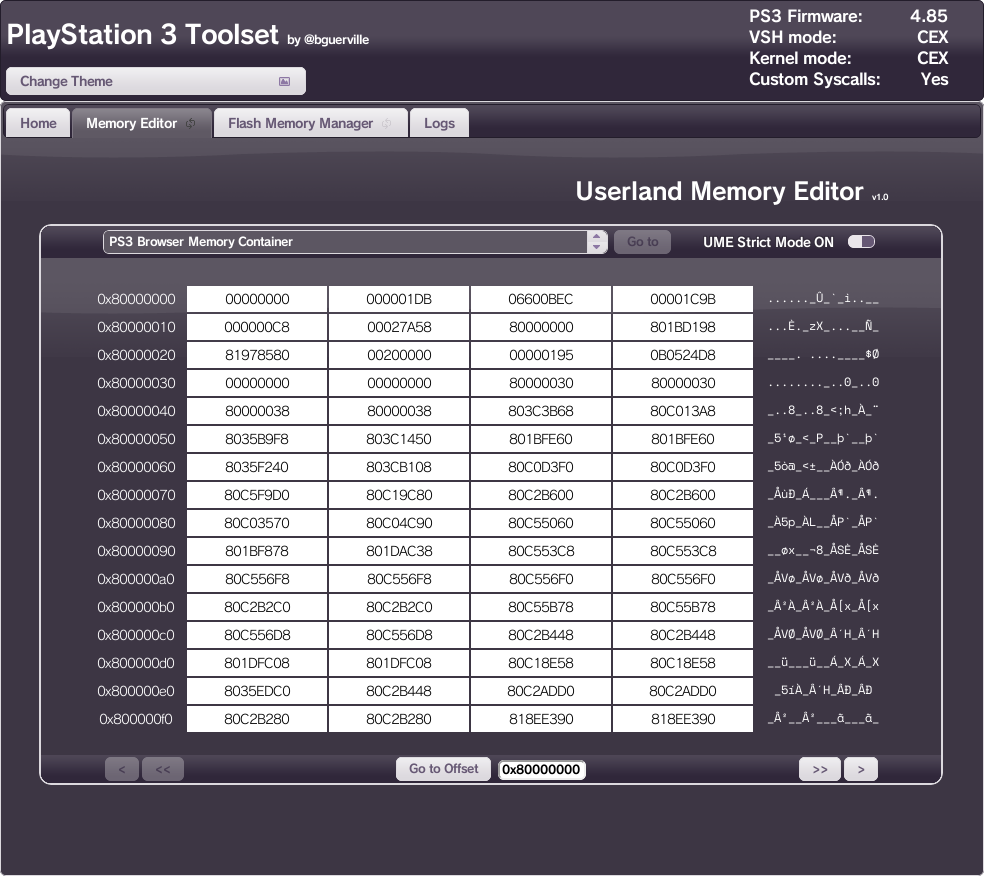The height and width of the screenshot is (876, 984).
Task: Click the hex cell 81978580
Action: pos(257,355)
